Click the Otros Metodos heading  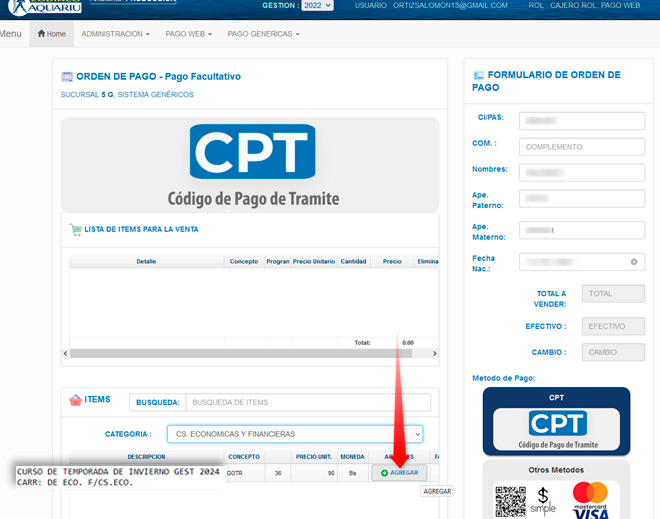click(556, 470)
